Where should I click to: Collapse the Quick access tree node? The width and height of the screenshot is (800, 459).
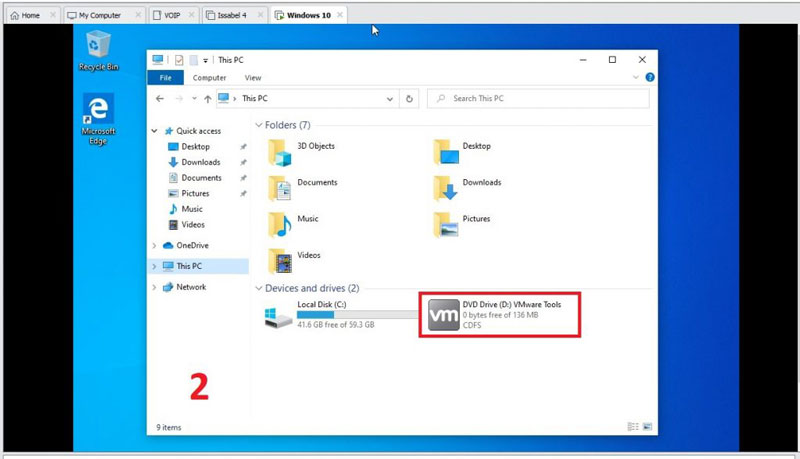154,131
